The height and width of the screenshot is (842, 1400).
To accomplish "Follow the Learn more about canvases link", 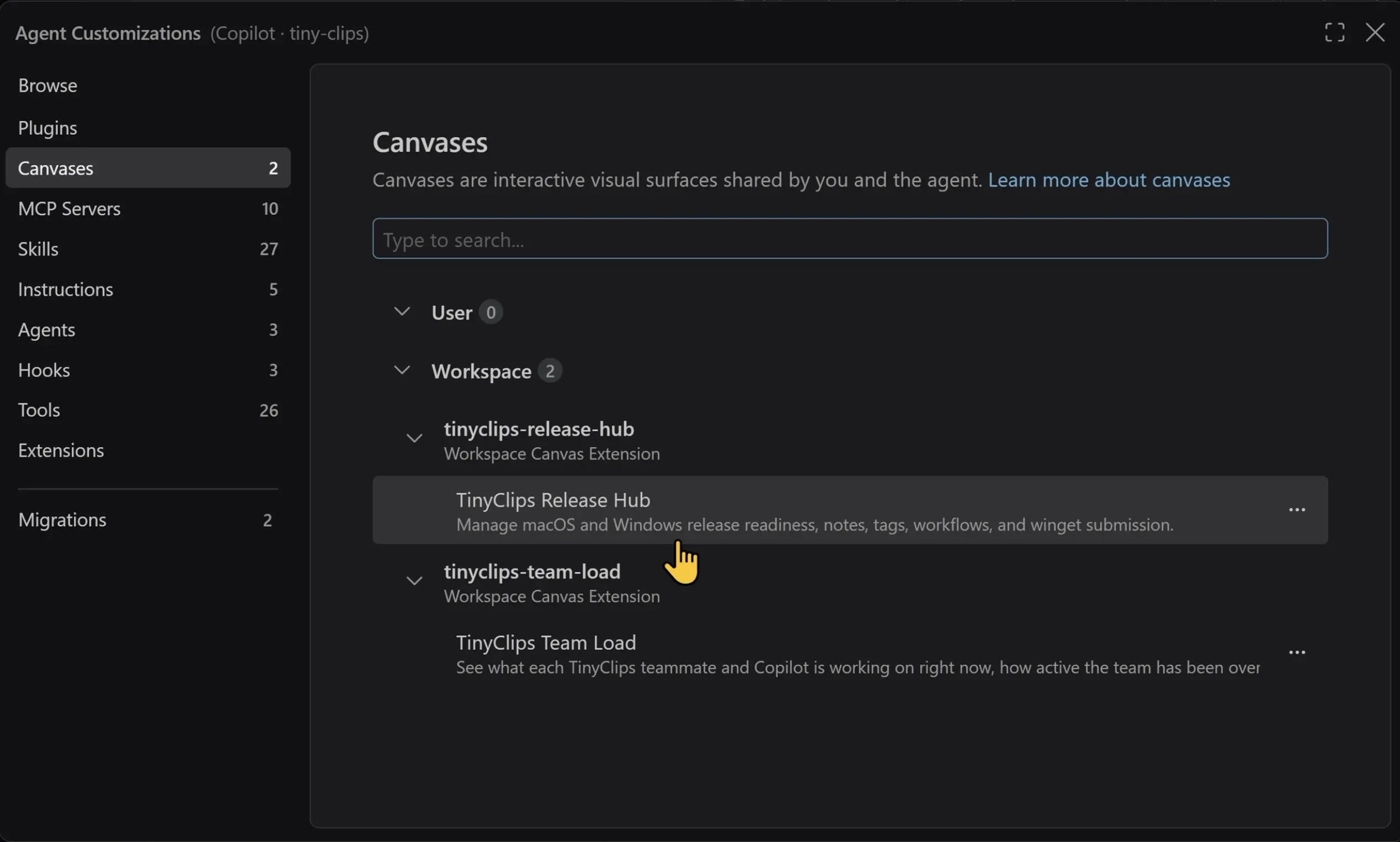I will coord(1109,180).
